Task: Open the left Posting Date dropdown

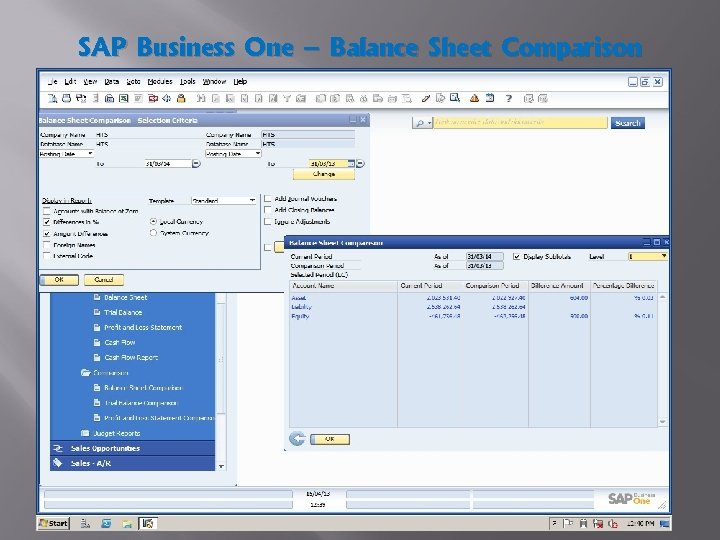Action: [x=90, y=153]
